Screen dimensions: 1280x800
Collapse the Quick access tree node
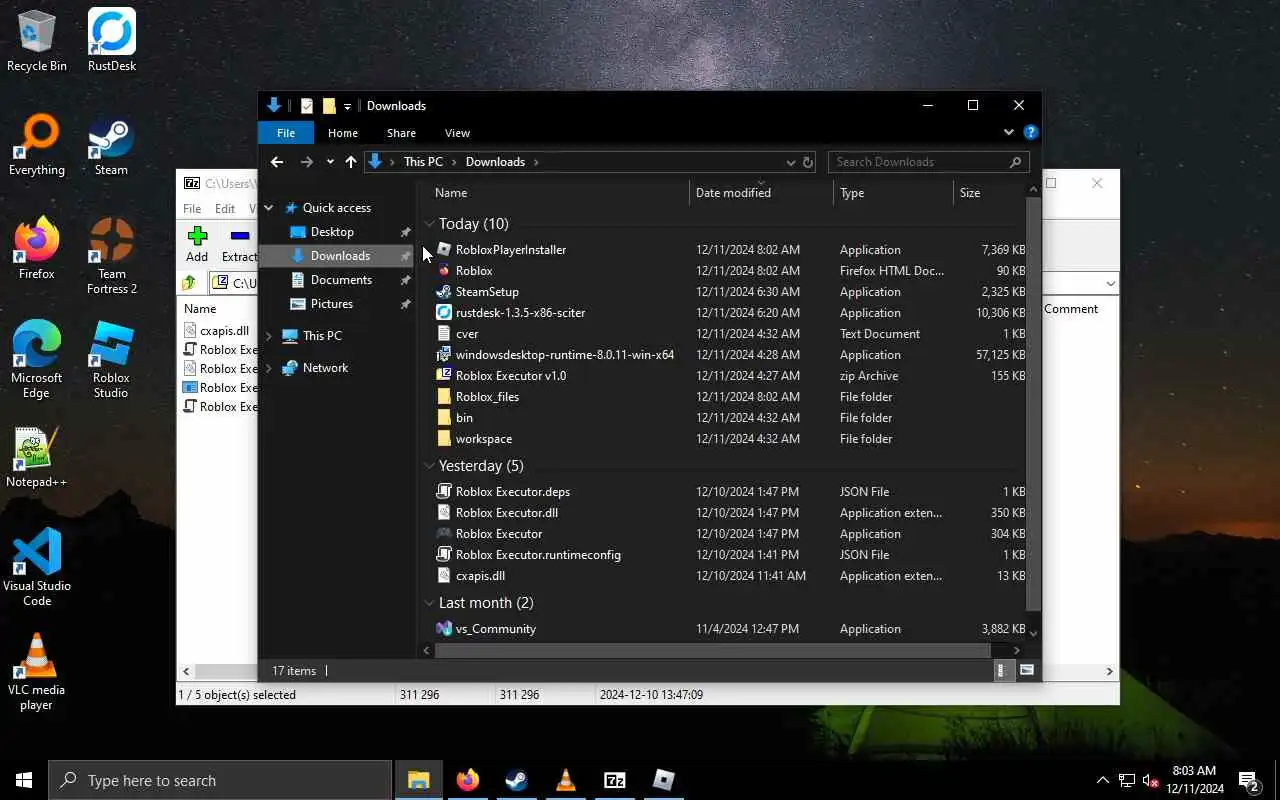(x=269, y=208)
